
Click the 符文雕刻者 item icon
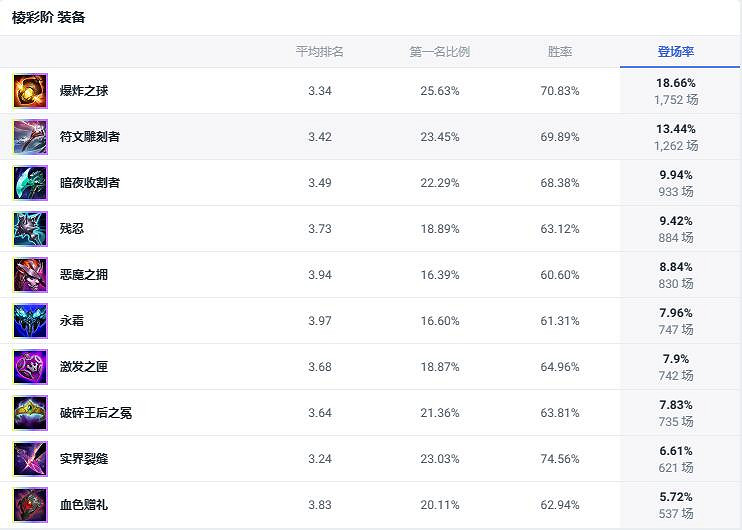pos(30,137)
